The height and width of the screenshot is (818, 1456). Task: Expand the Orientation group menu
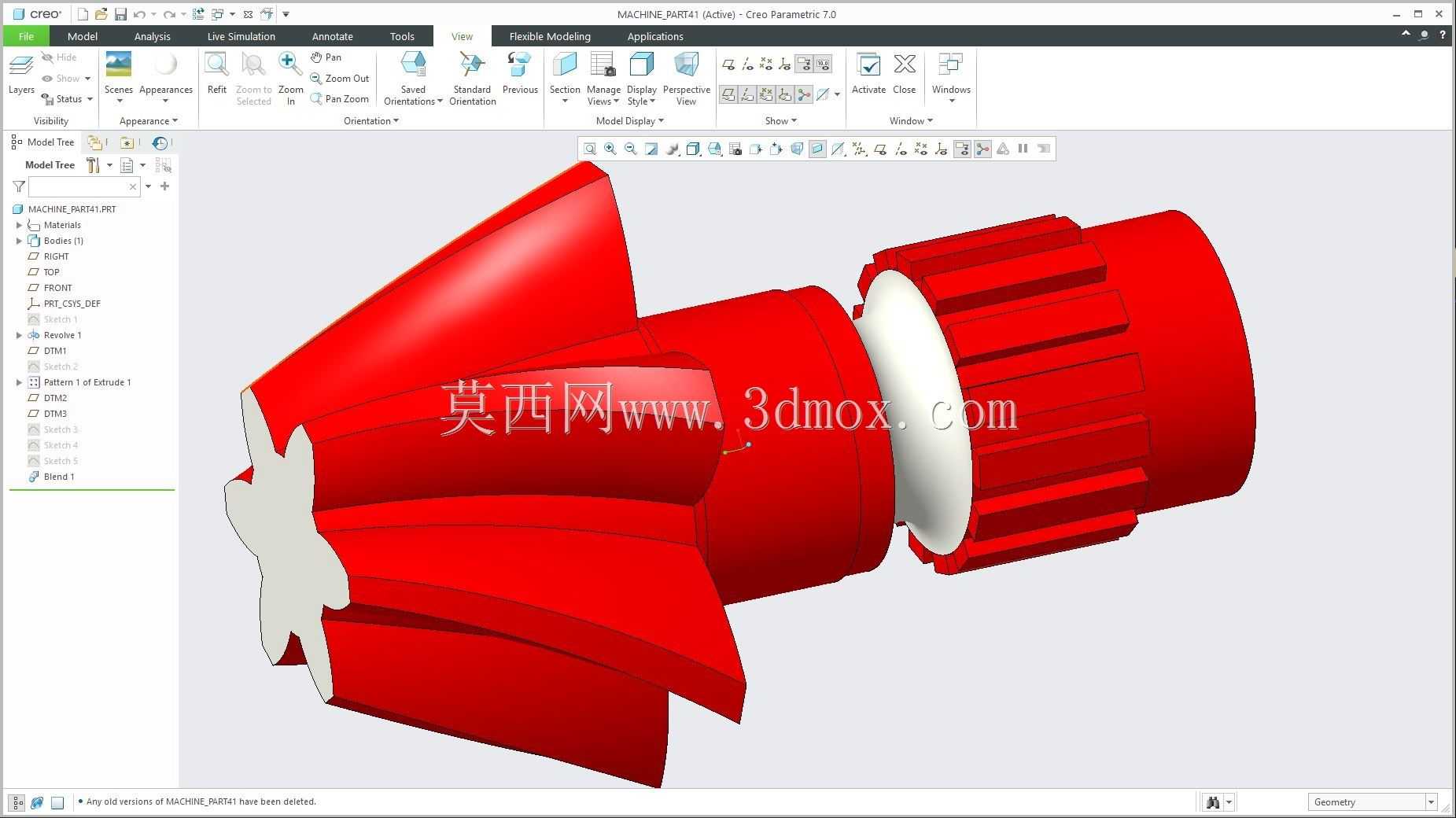click(x=371, y=121)
